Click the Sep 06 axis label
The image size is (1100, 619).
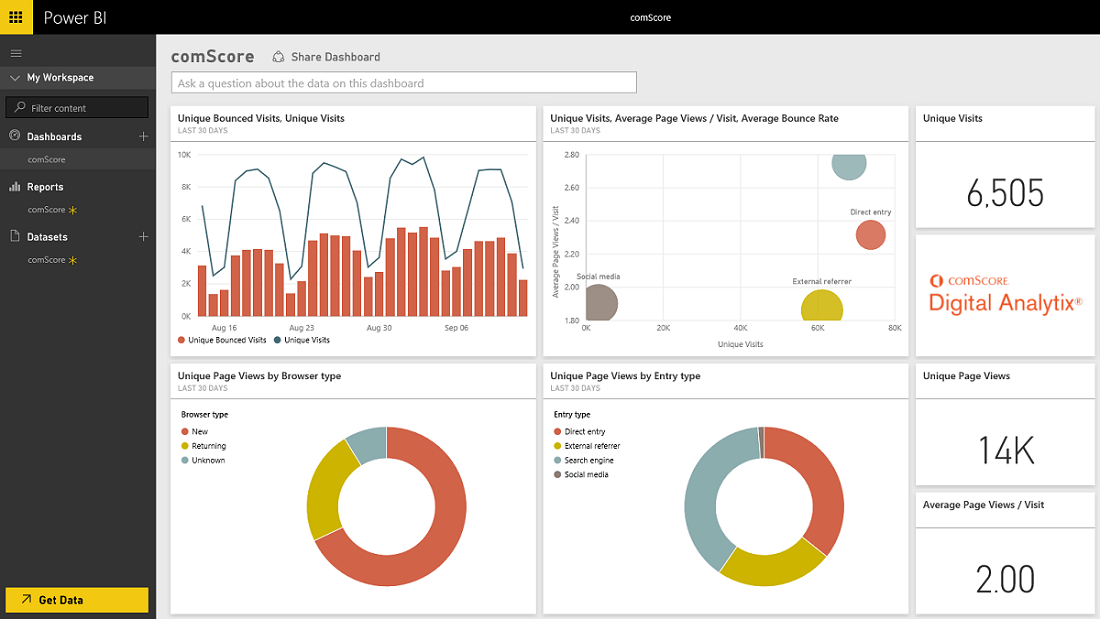pos(456,328)
